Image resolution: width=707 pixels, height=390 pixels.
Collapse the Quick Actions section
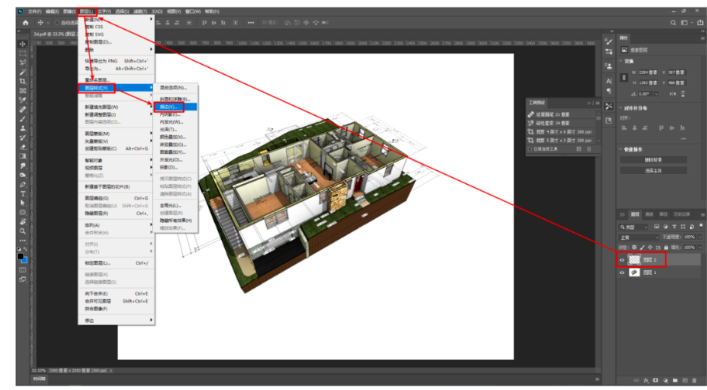pyautogui.click(x=621, y=149)
